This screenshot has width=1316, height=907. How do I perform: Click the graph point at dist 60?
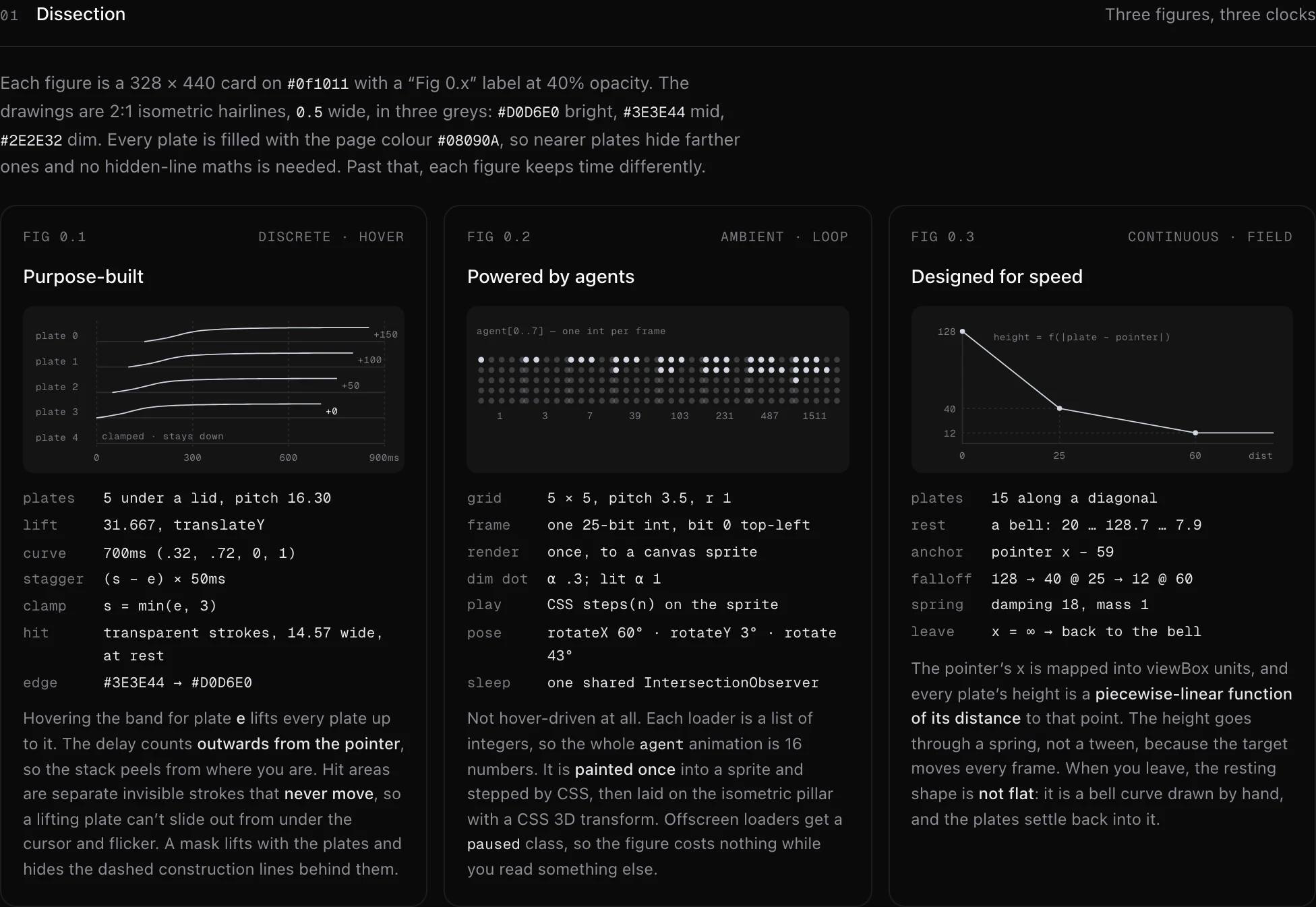point(1195,433)
